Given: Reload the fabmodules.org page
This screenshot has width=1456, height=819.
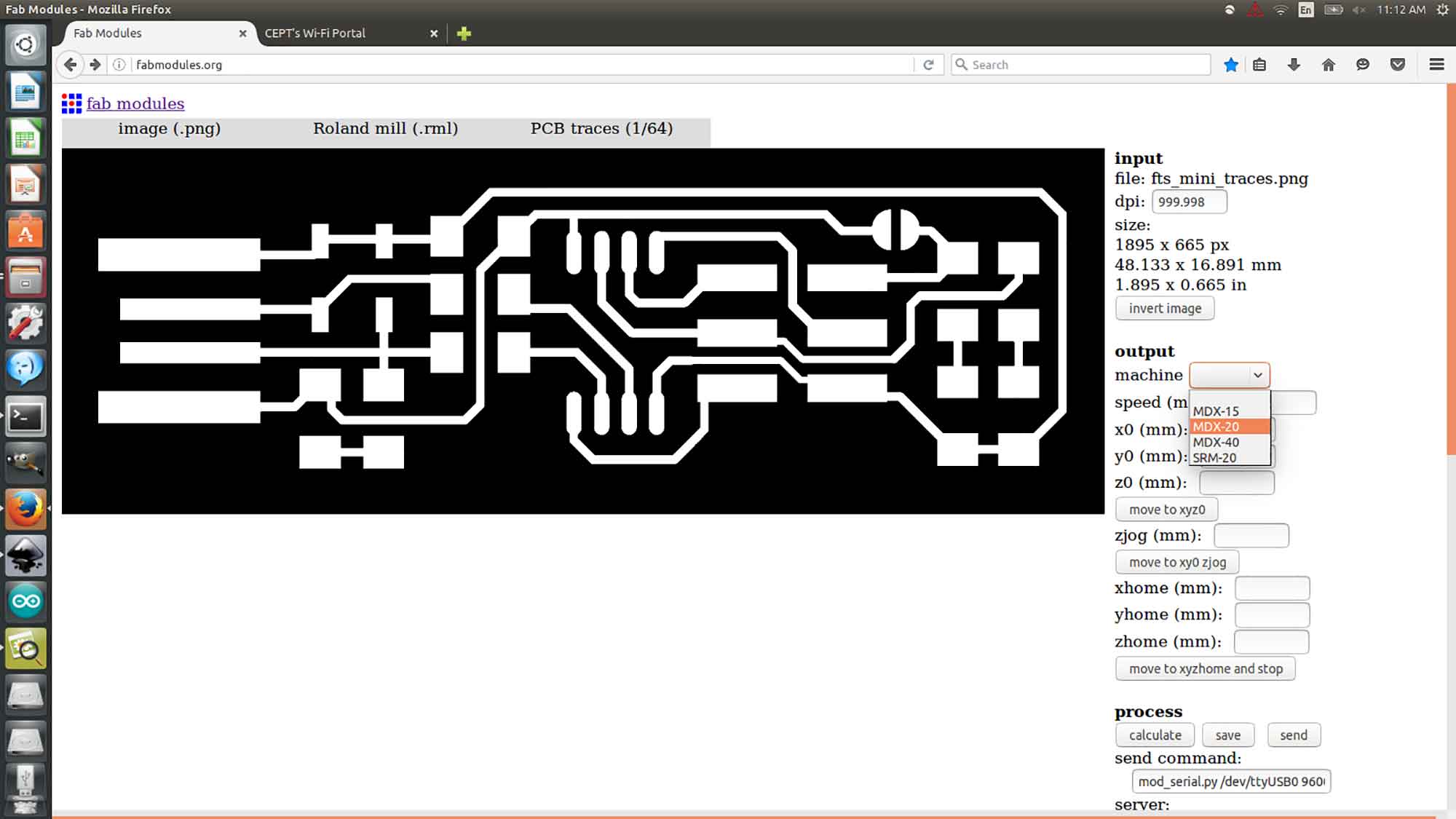Looking at the screenshot, I should point(928,65).
